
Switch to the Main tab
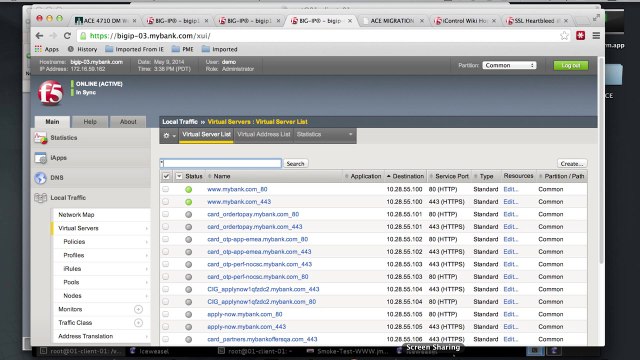(x=52, y=122)
